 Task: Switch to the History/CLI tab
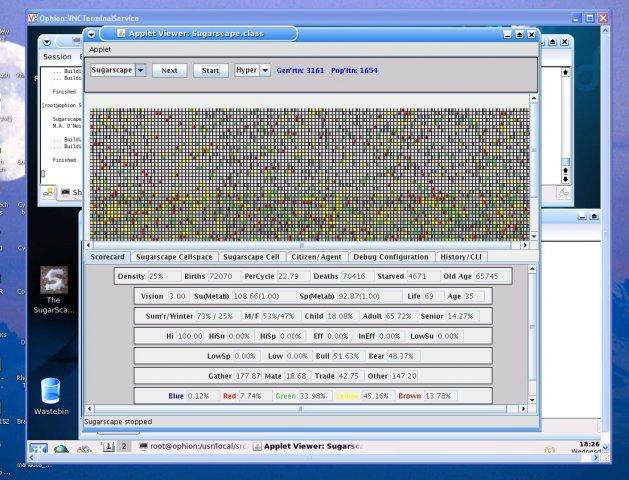[461, 257]
